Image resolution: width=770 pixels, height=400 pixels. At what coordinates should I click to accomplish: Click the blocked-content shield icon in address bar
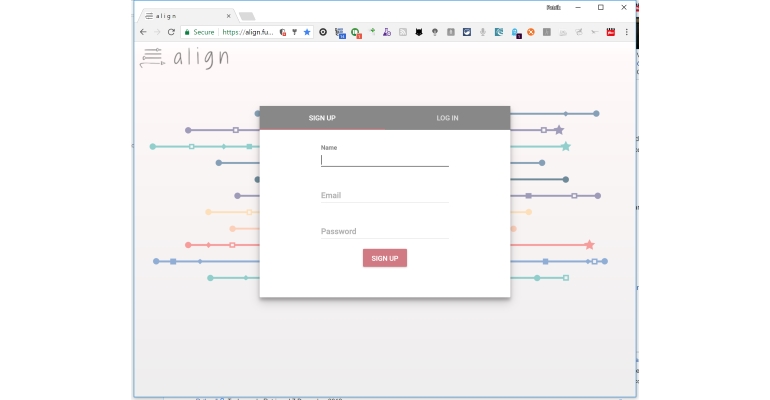[x=283, y=32]
